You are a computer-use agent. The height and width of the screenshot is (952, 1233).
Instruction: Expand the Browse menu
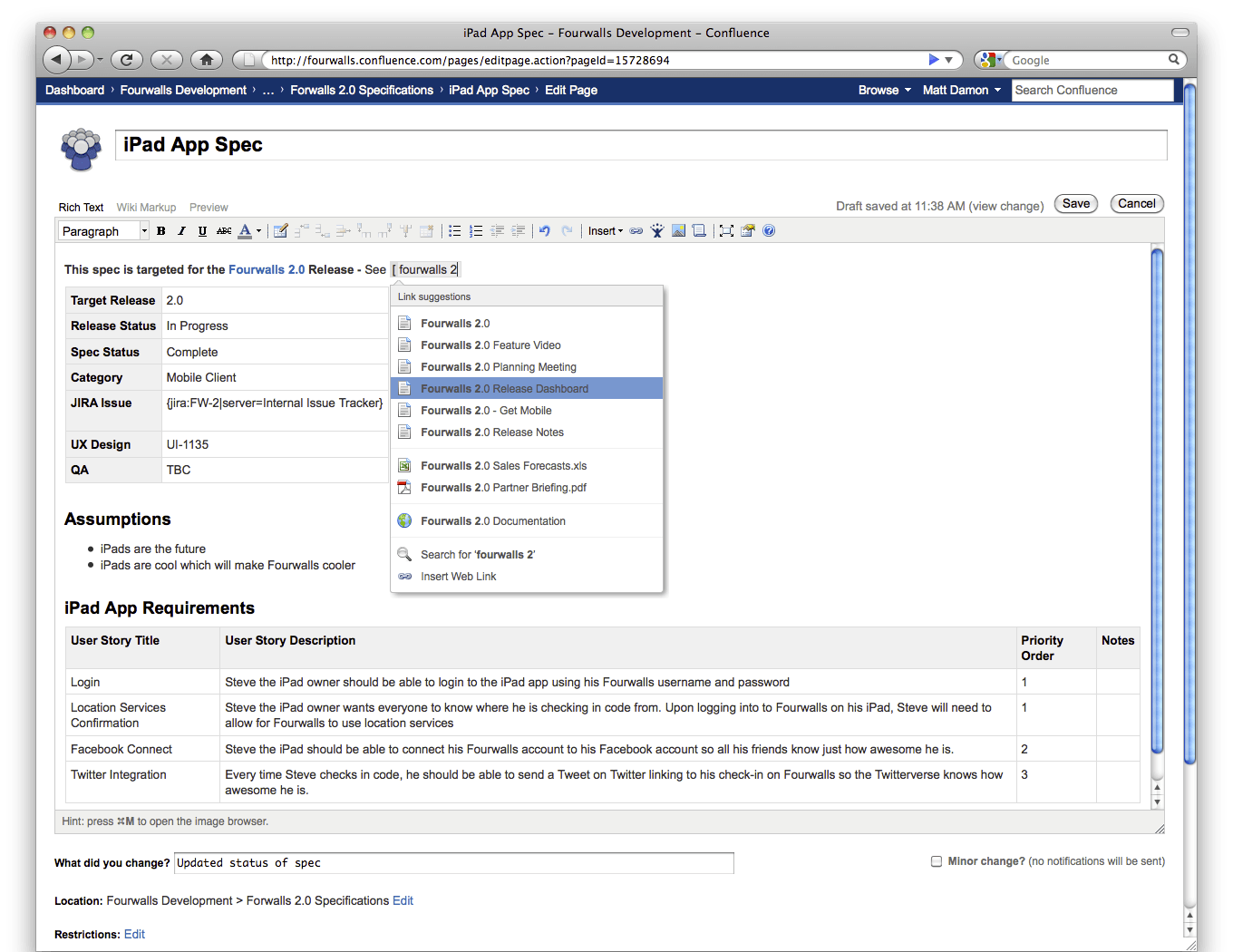pos(885,90)
